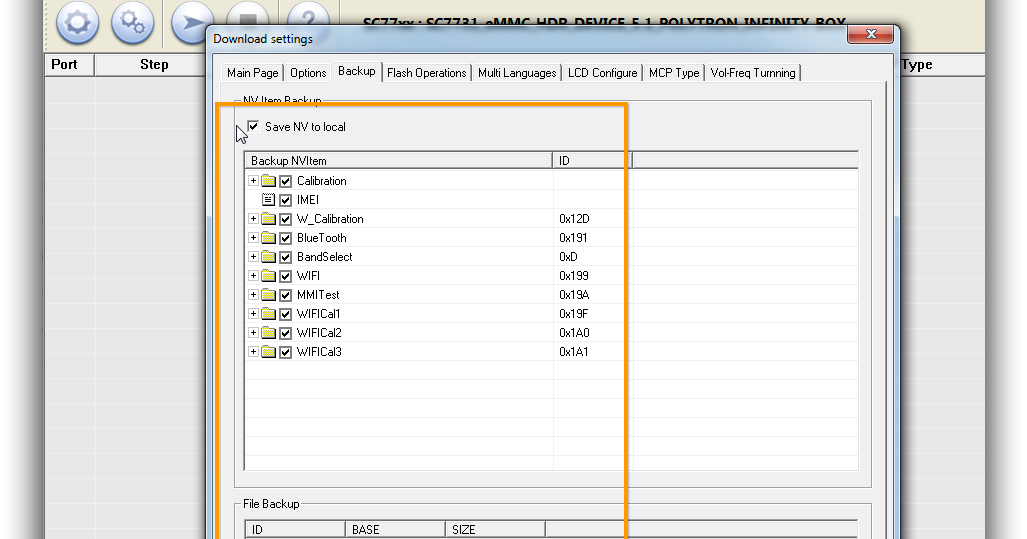Expand the WIFICal3 tree node
1027x539 pixels.
pyautogui.click(x=253, y=352)
